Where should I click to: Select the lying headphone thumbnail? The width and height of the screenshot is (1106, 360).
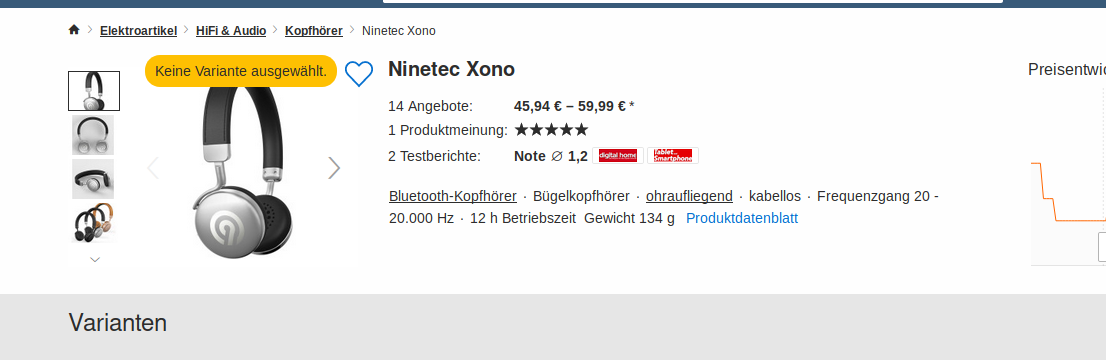tap(93, 179)
